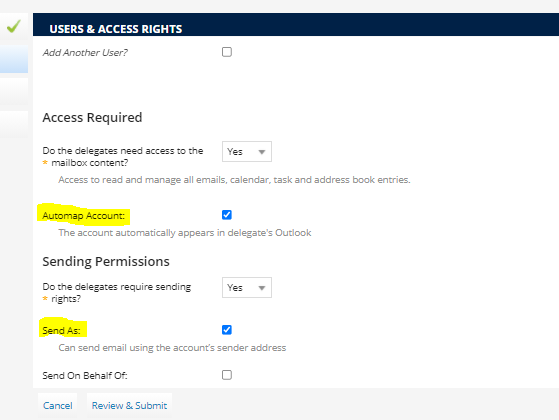Click the Send On Behalf Of label
Screen dimensions: 559x420
tap(85, 375)
